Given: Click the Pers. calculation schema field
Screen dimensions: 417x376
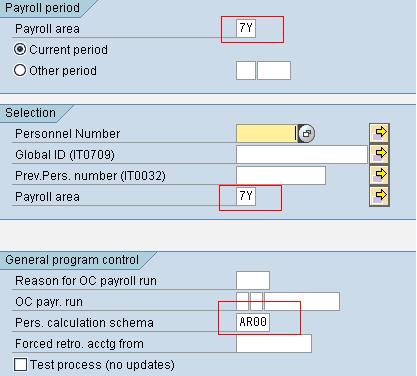Looking at the screenshot, I should (253, 322).
